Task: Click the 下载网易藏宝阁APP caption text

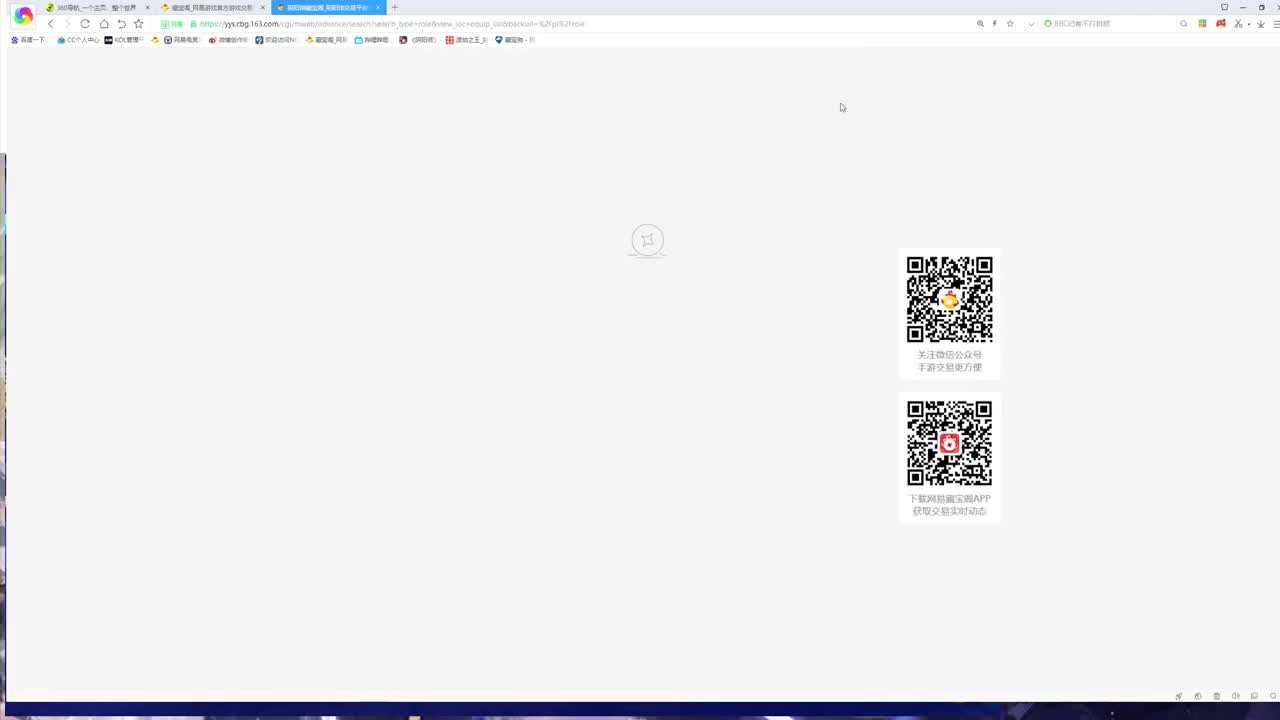Action: pyautogui.click(x=949, y=499)
